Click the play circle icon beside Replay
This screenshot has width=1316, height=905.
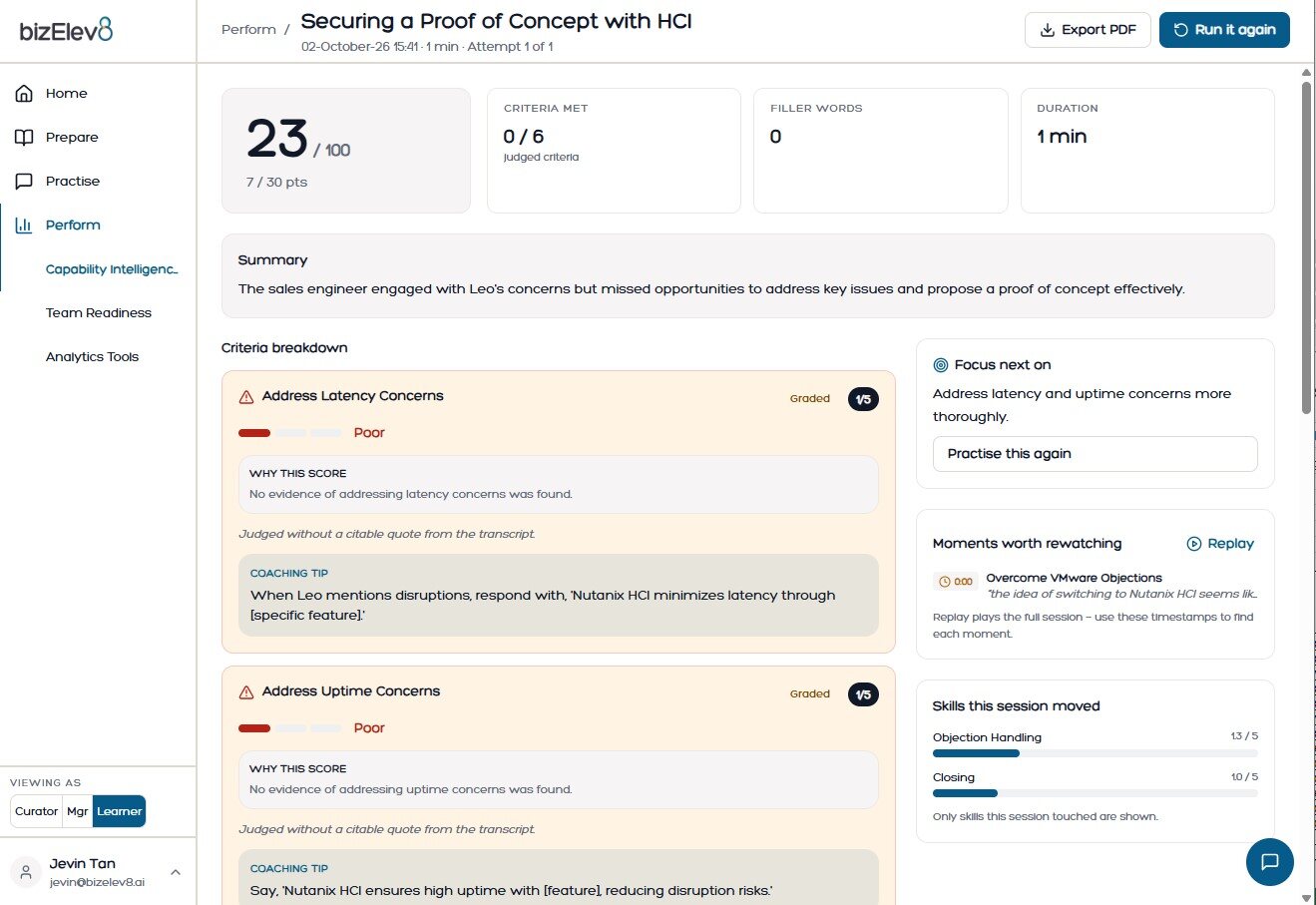click(x=1194, y=544)
